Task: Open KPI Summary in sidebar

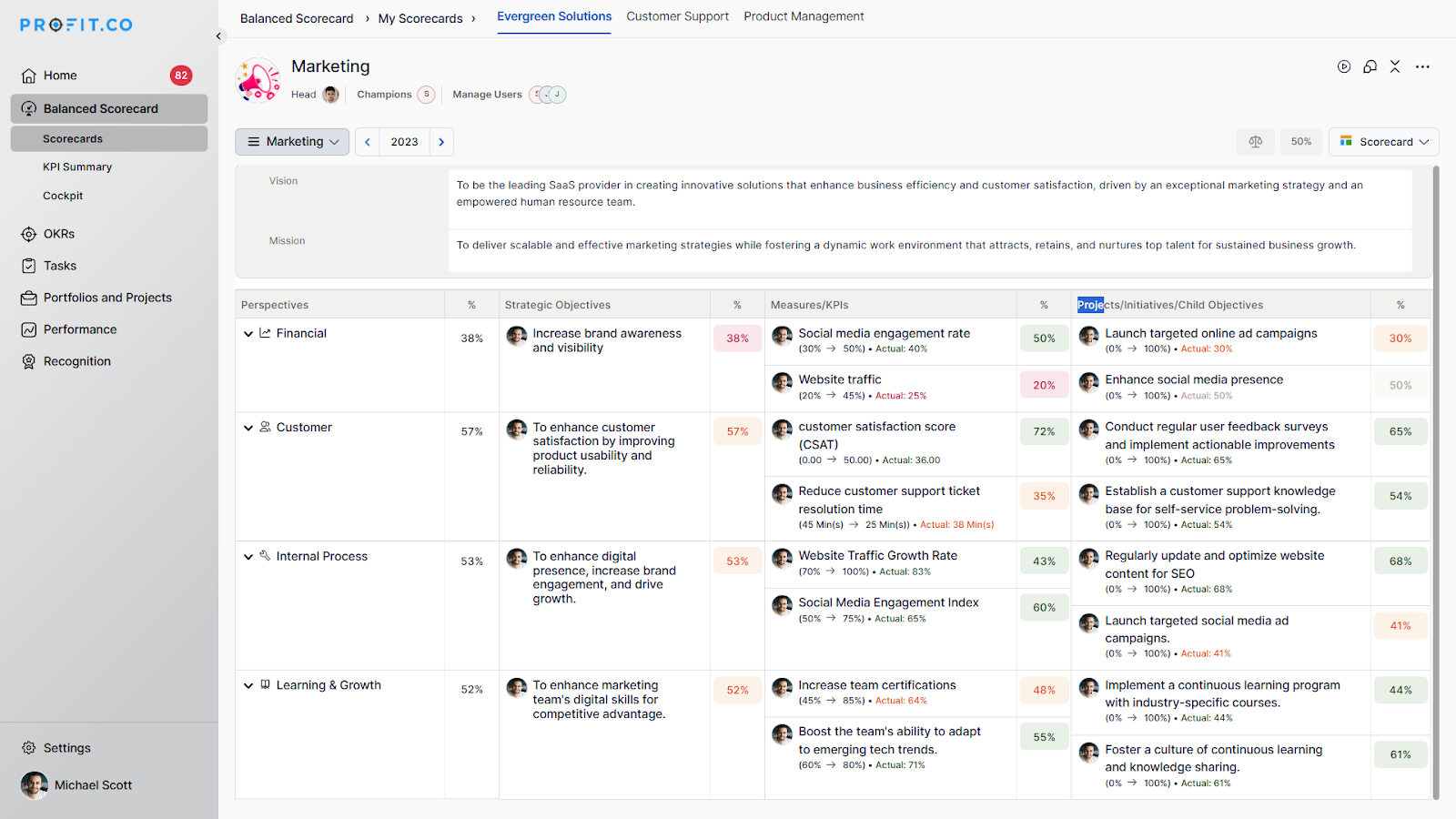Action: click(77, 167)
